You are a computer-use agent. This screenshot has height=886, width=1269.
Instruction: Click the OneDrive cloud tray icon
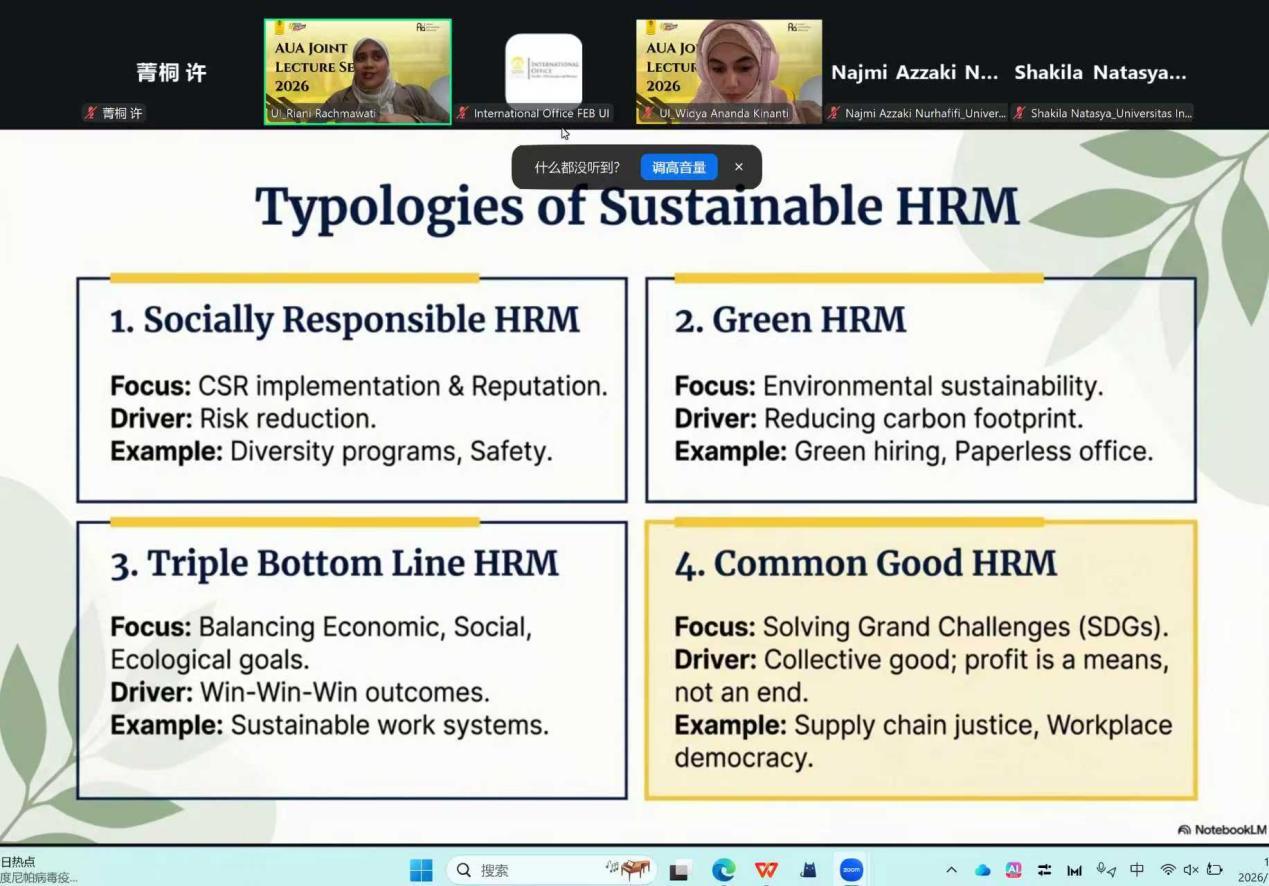[982, 870]
